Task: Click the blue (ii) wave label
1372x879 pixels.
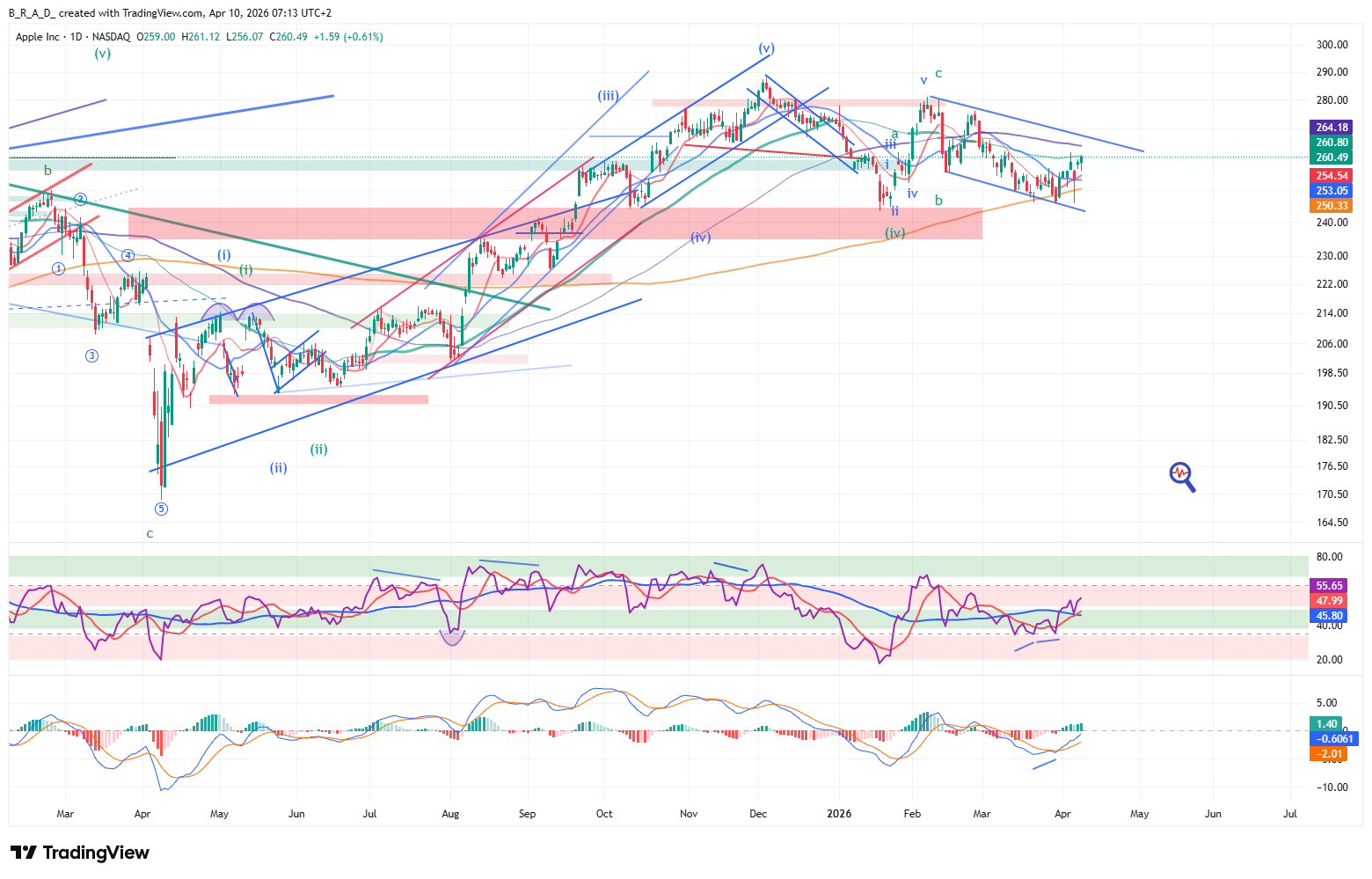Action: click(x=278, y=468)
